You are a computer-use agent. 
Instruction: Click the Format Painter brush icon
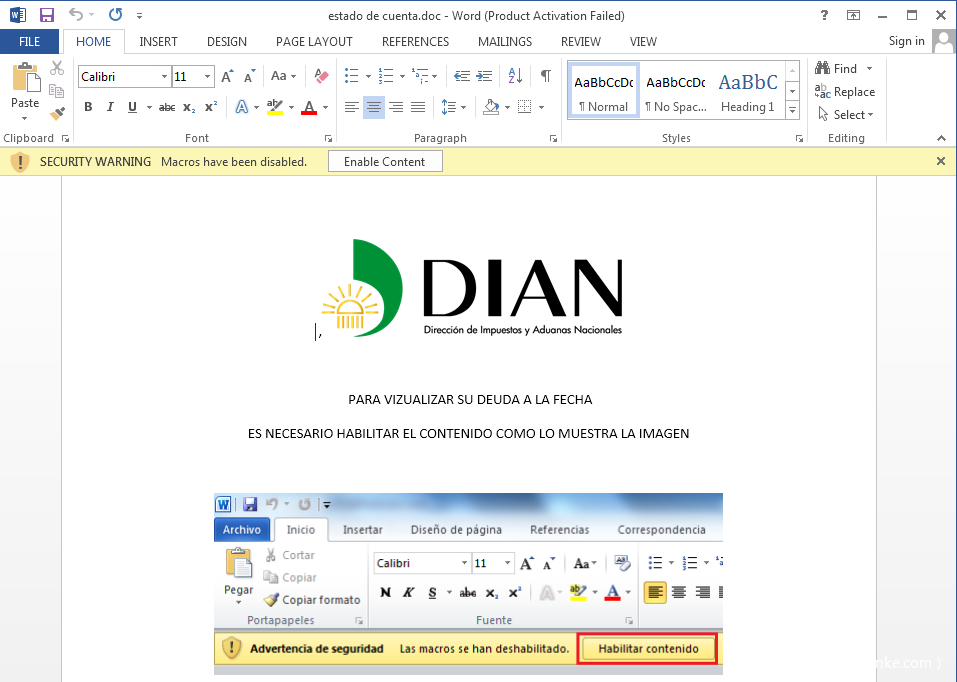57,113
